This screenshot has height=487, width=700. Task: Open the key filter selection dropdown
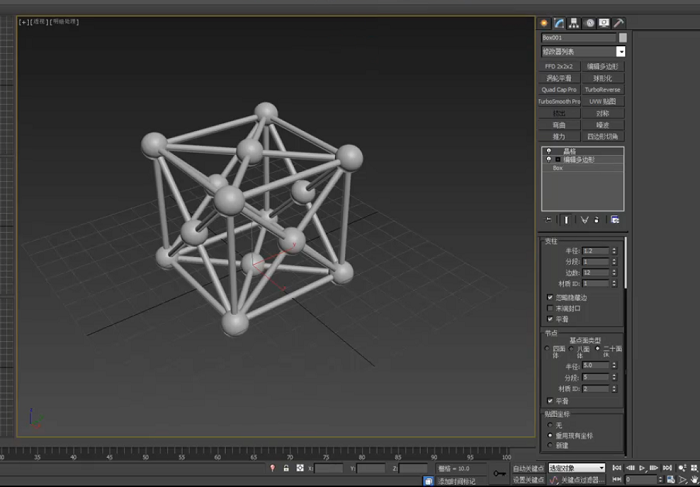[x=577, y=468]
